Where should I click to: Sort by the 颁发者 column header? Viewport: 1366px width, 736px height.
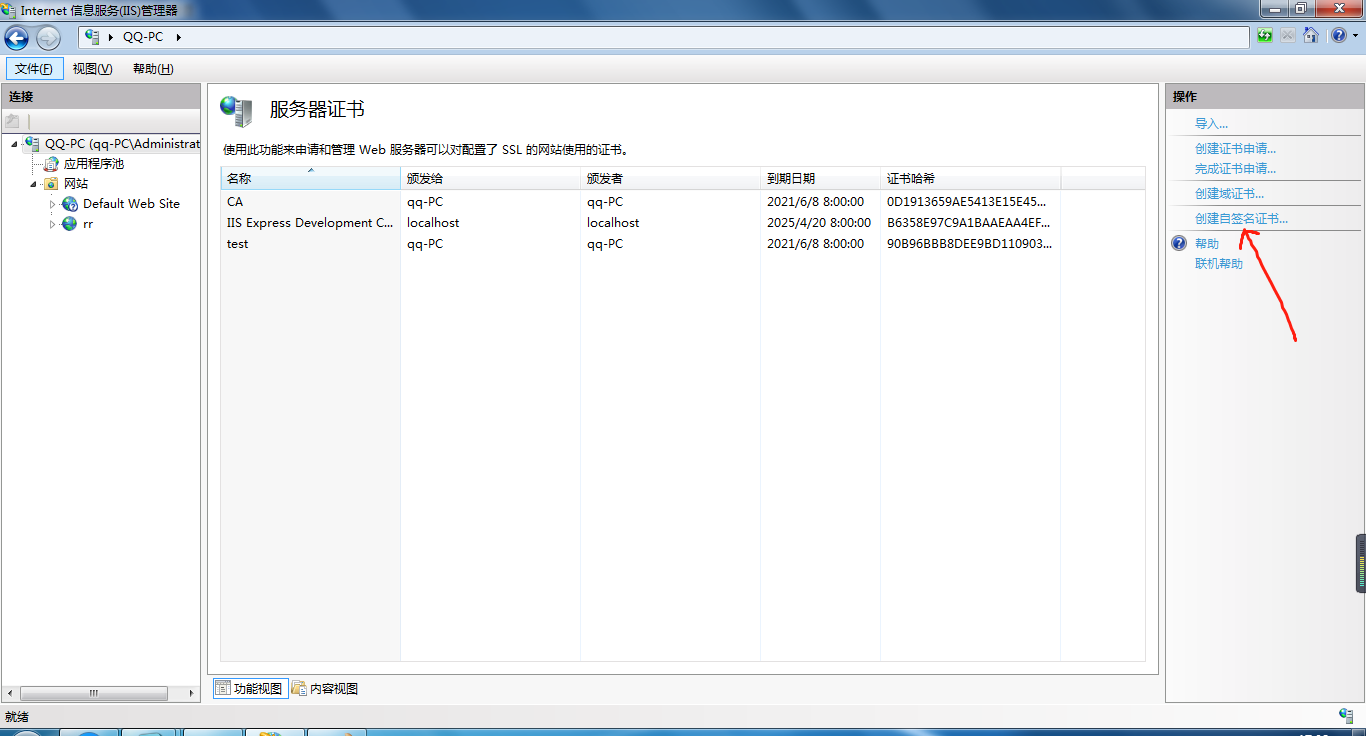pyautogui.click(x=671, y=179)
